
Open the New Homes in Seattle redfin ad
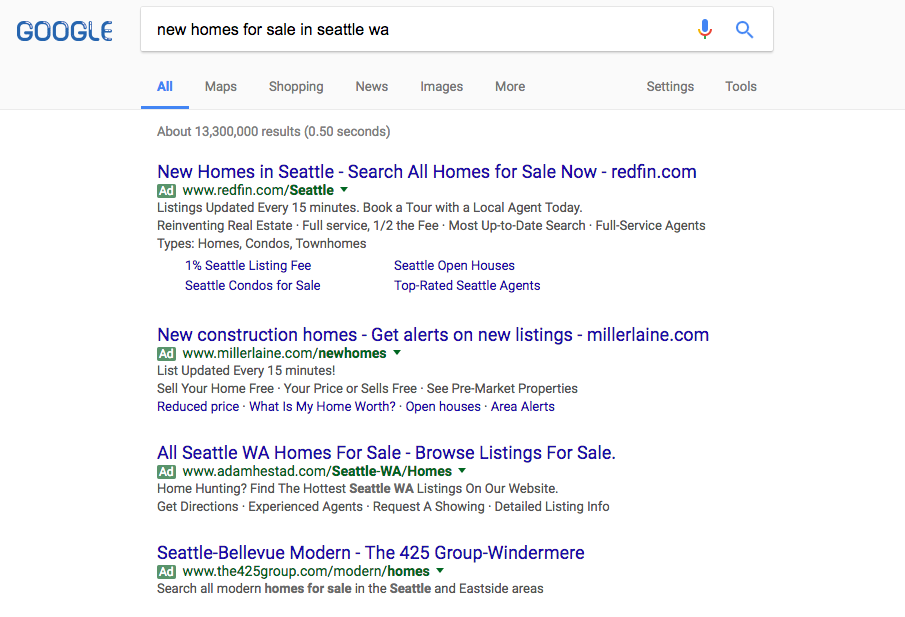427,172
